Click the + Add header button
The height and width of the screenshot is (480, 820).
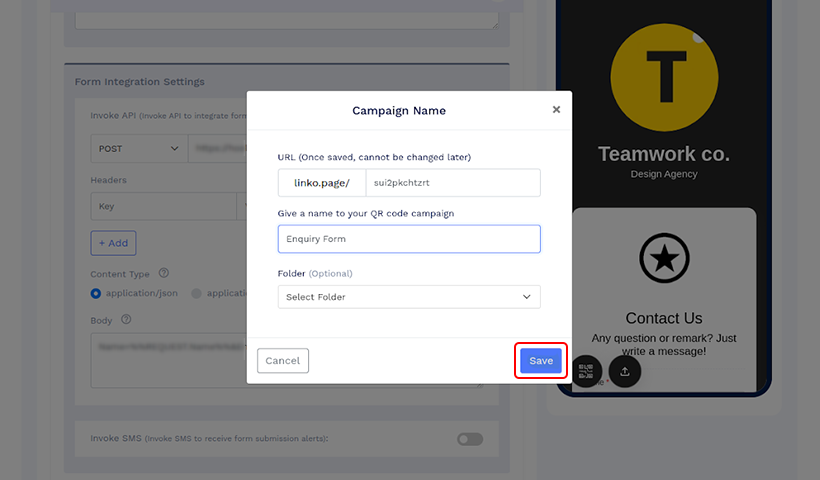click(x=113, y=243)
